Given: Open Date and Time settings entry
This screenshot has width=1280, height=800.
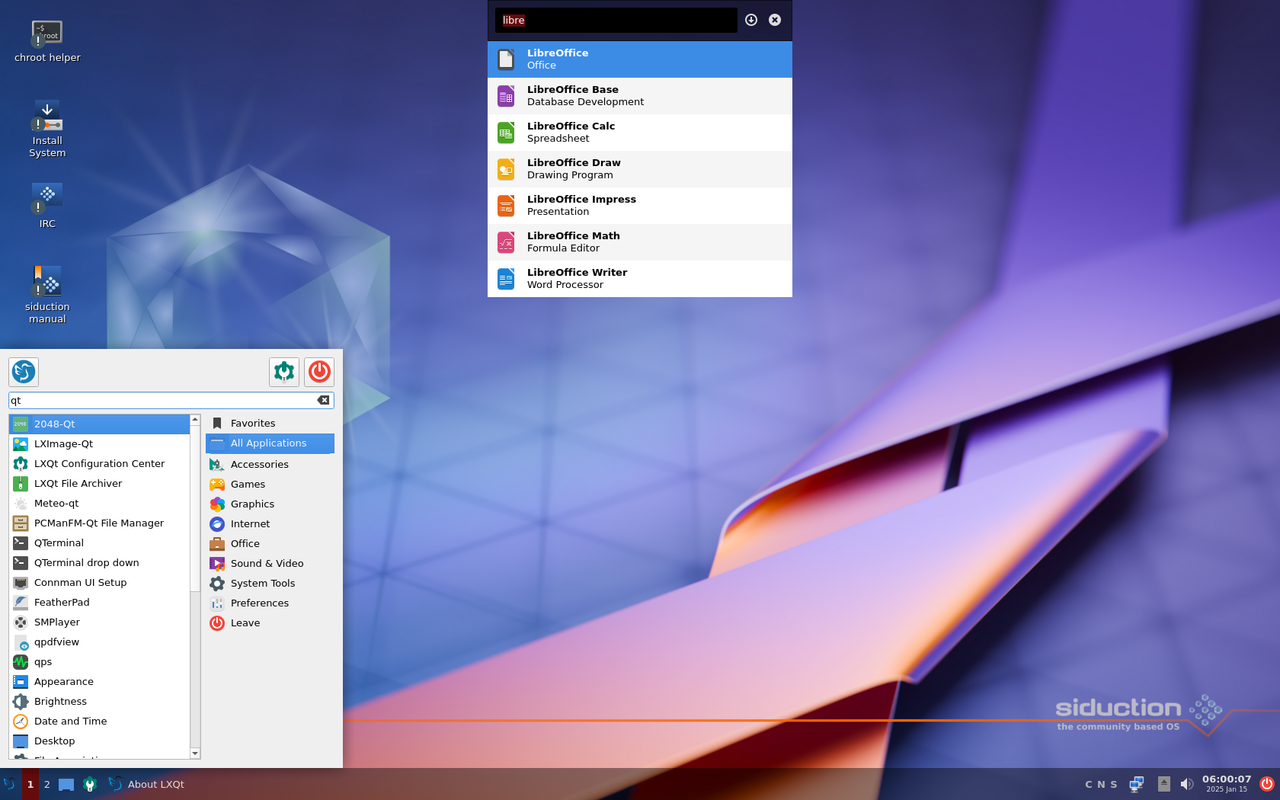Looking at the screenshot, I should (99, 721).
